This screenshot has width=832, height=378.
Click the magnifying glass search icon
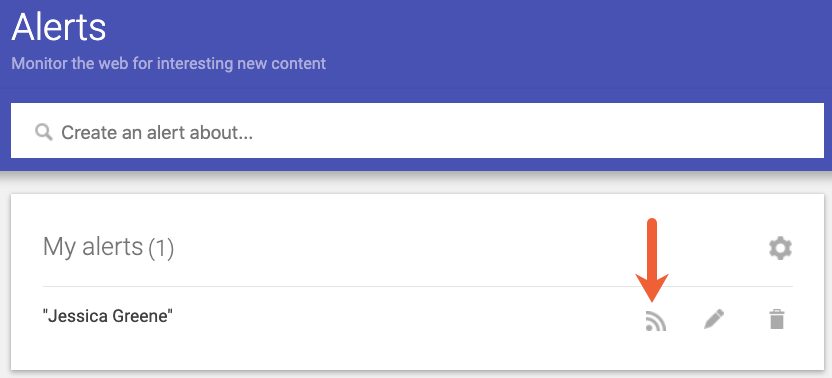tap(44, 132)
